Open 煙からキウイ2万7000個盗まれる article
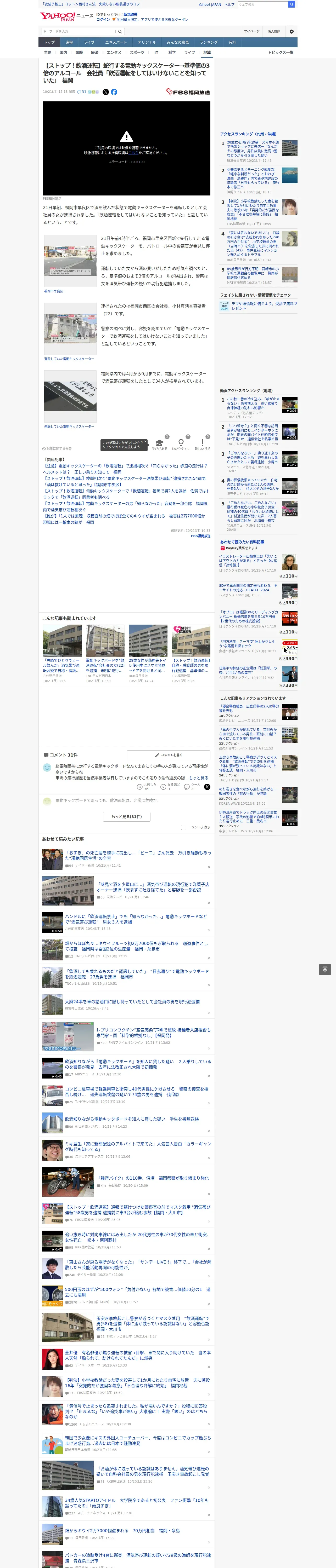The width and height of the screenshot is (336, 1568). [x=122, y=1530]
